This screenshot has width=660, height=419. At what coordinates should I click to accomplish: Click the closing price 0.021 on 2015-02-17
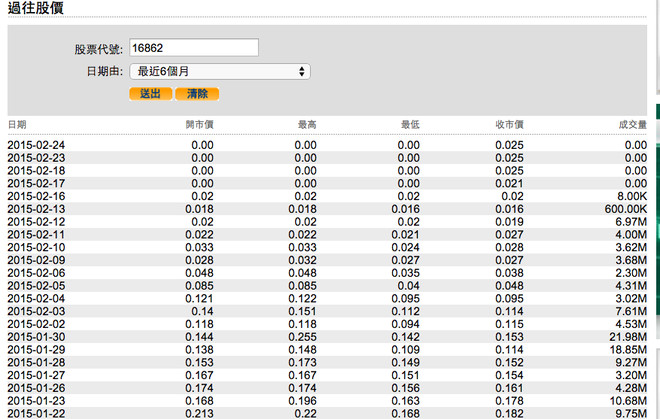[509, 184]
